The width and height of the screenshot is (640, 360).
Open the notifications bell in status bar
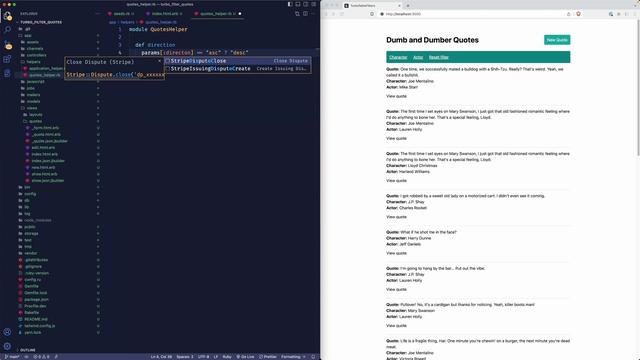point(313,357)
